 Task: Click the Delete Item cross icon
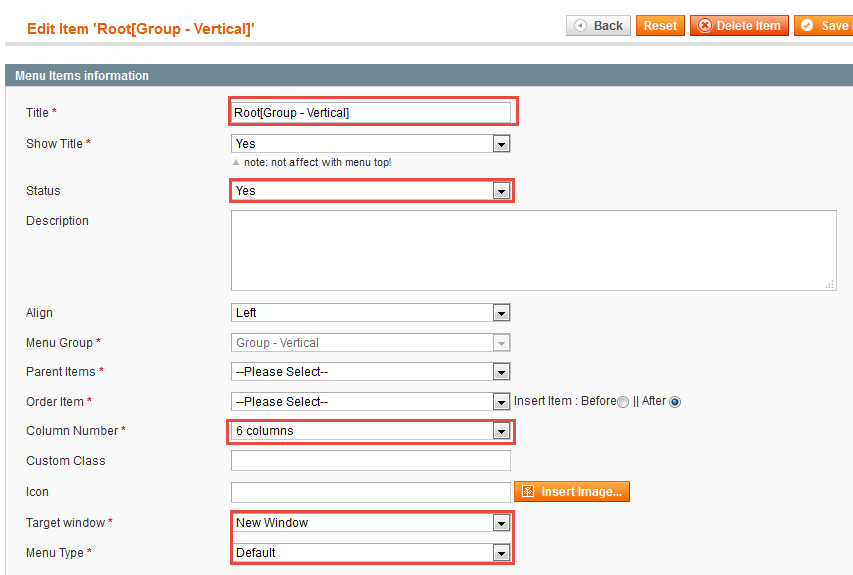pyautogui.click(x=704, y=26)
